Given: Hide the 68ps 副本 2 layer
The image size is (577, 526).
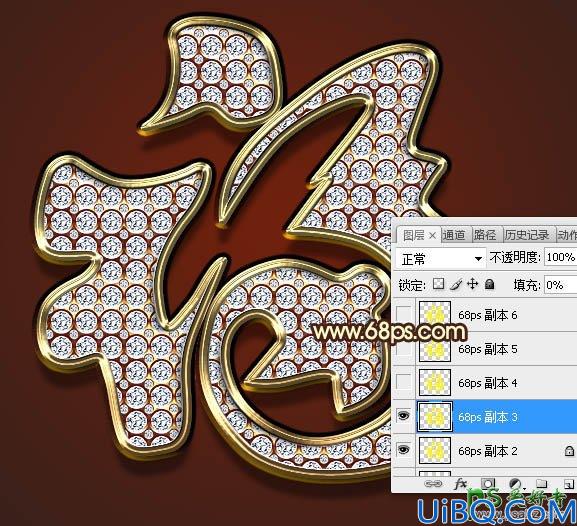Looking at the screenshot, I should tap(404, 450).
